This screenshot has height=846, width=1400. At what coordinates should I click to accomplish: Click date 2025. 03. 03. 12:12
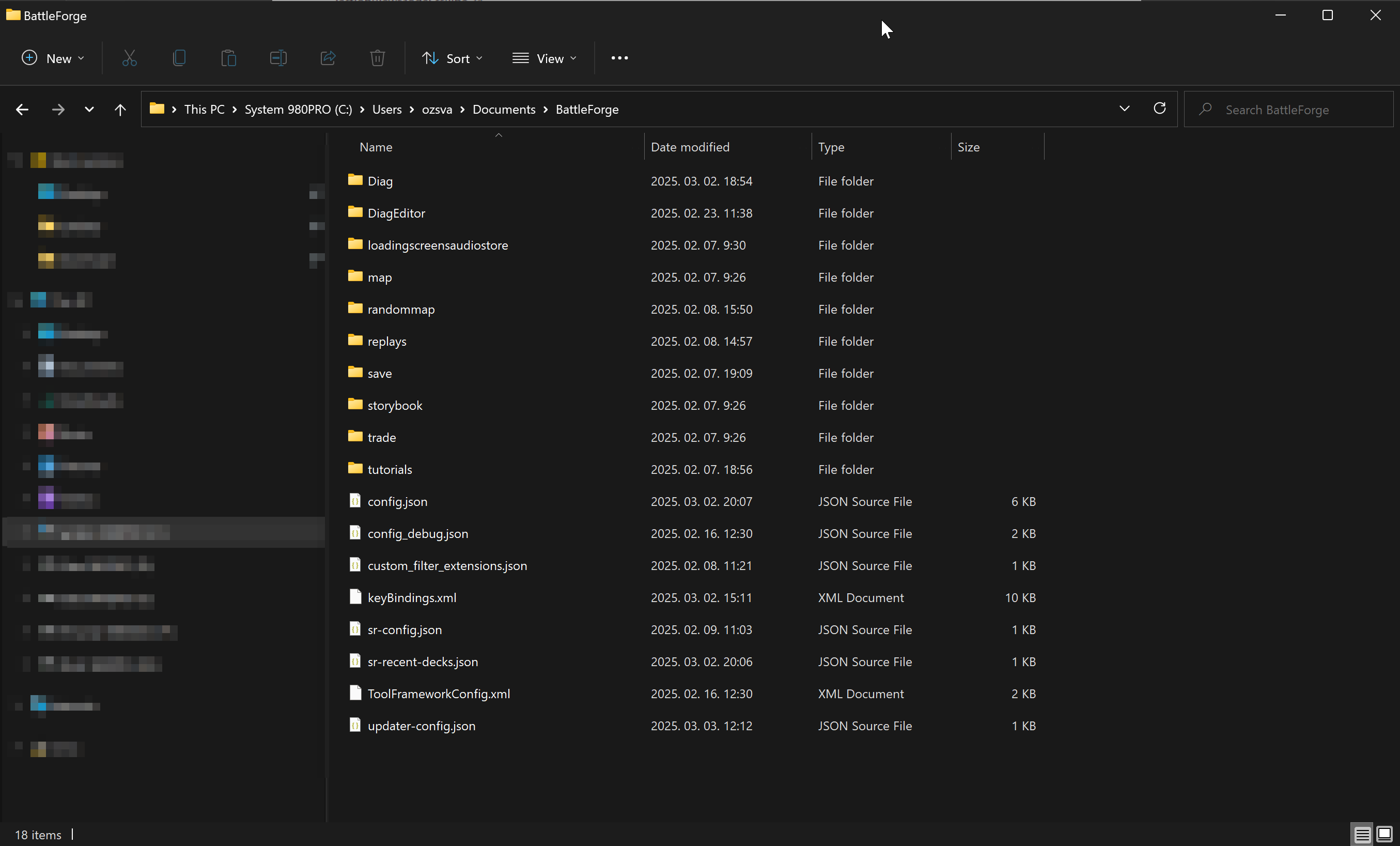(x=701, y=726)
